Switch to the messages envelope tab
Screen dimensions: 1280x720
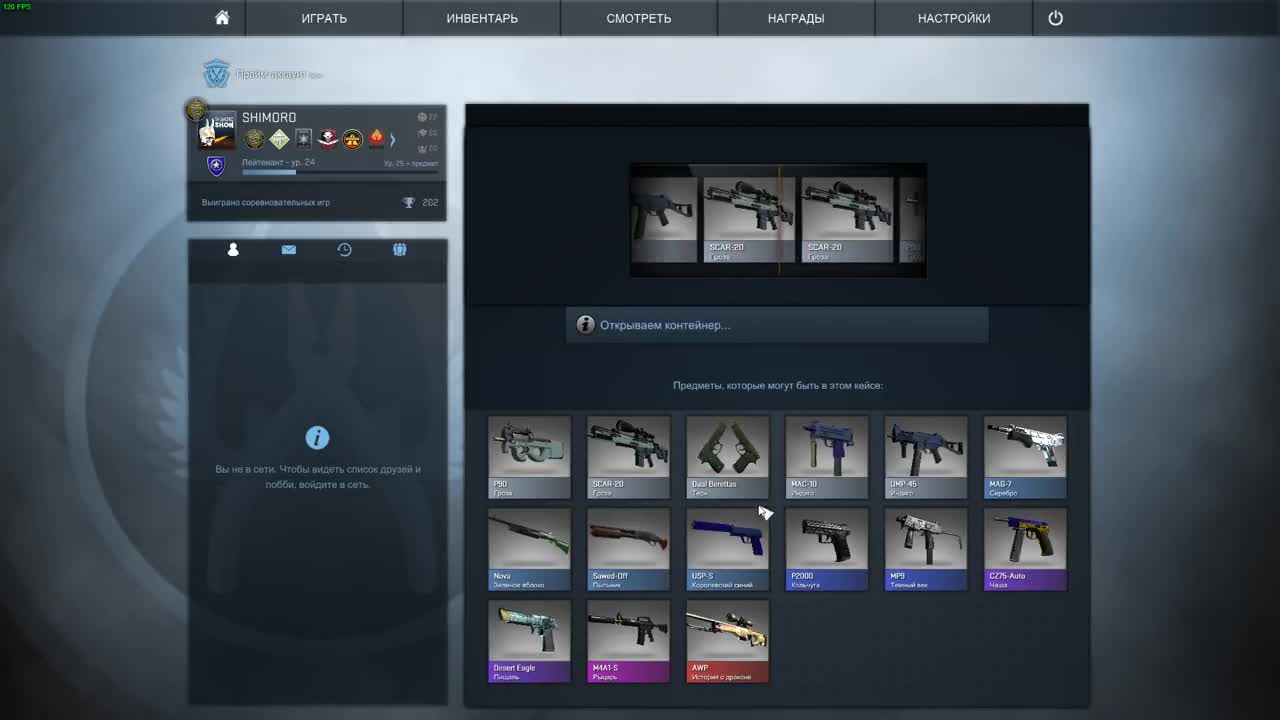tap(289, 249)
